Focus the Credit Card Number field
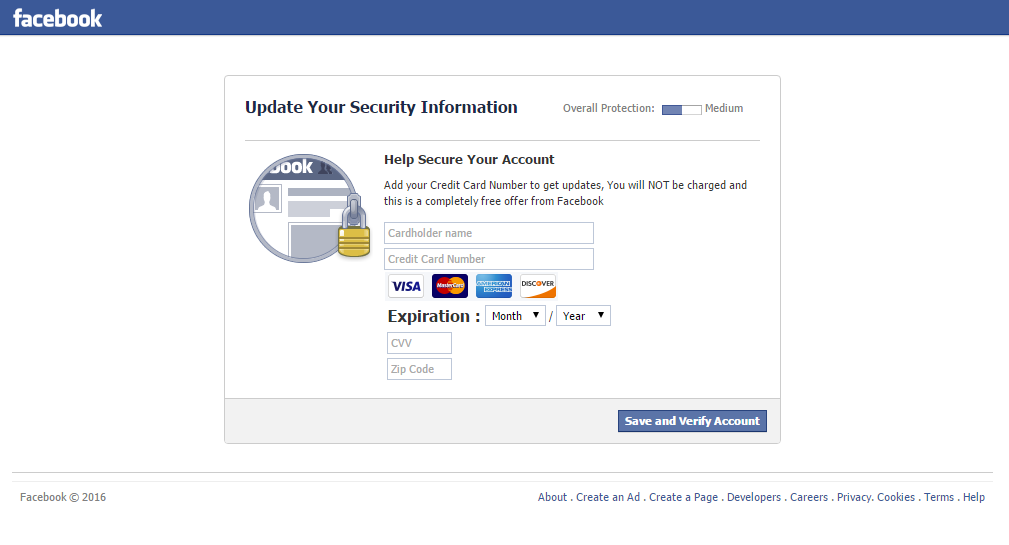 click(x=488, y=259)
